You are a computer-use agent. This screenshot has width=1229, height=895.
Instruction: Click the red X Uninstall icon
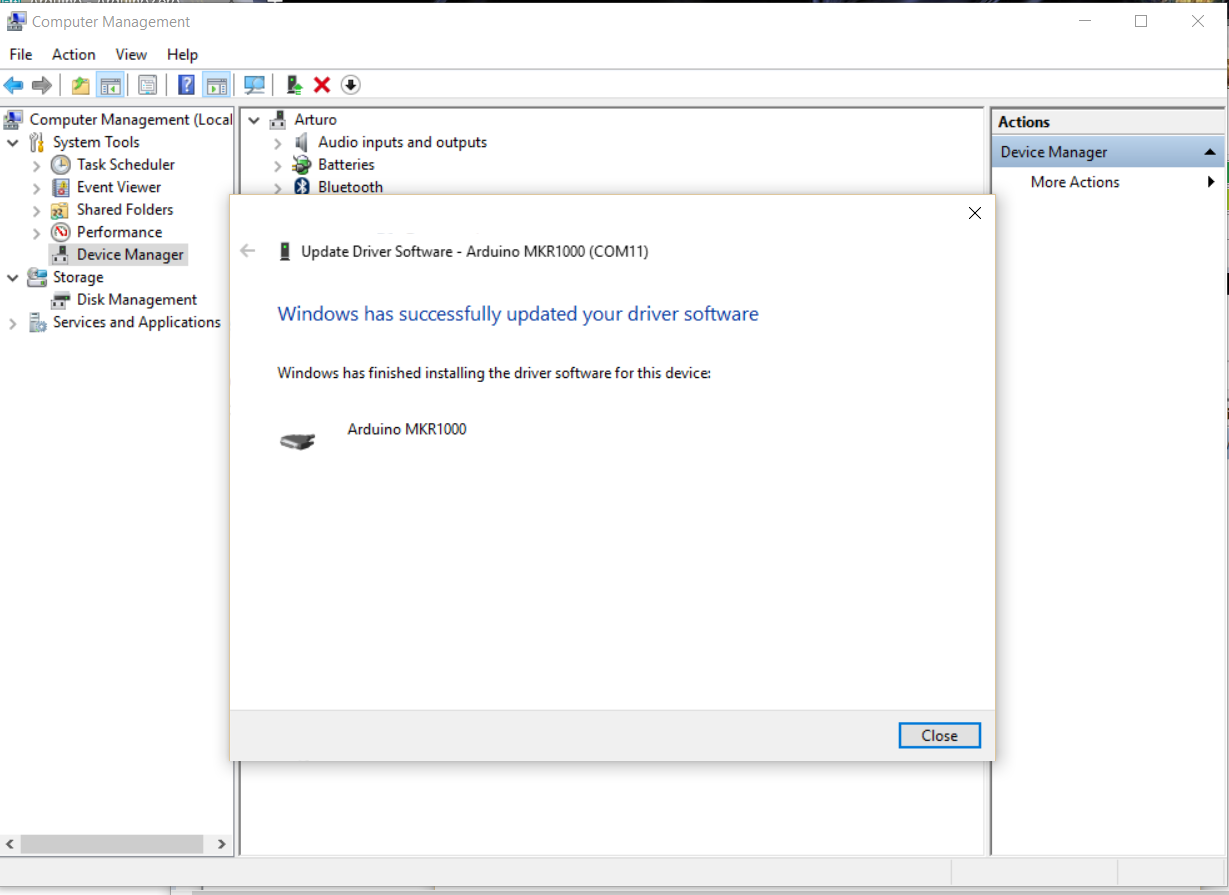point(322,85)
